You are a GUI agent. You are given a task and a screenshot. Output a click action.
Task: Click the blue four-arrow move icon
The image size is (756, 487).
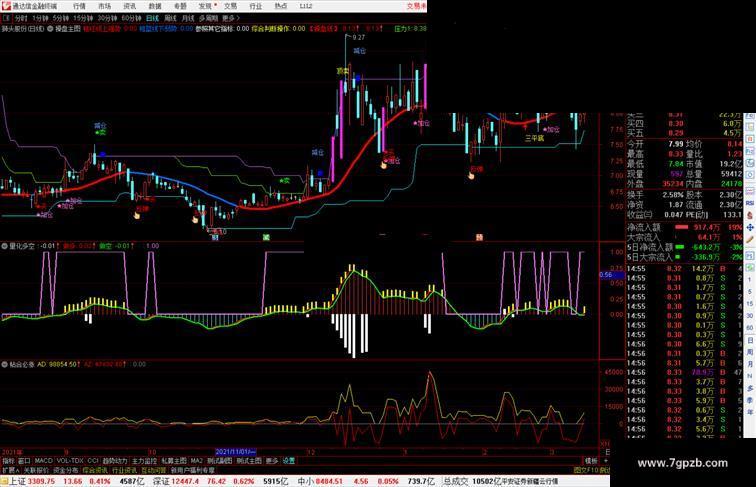[x=750, y=227]
